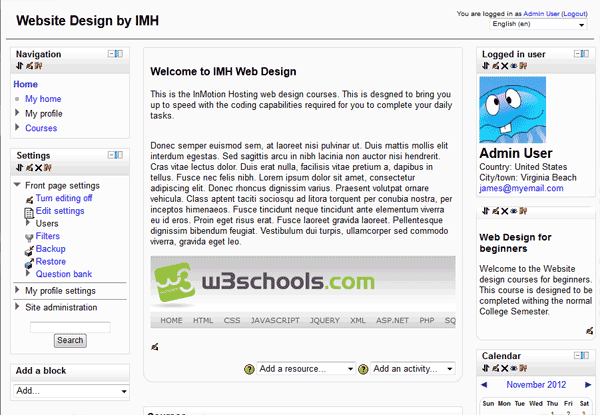Click the configure icon in Navigation block

point(29,66)
